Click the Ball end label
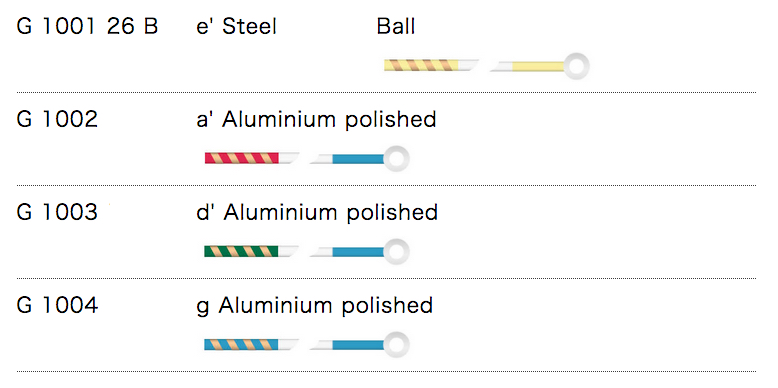 396,26
